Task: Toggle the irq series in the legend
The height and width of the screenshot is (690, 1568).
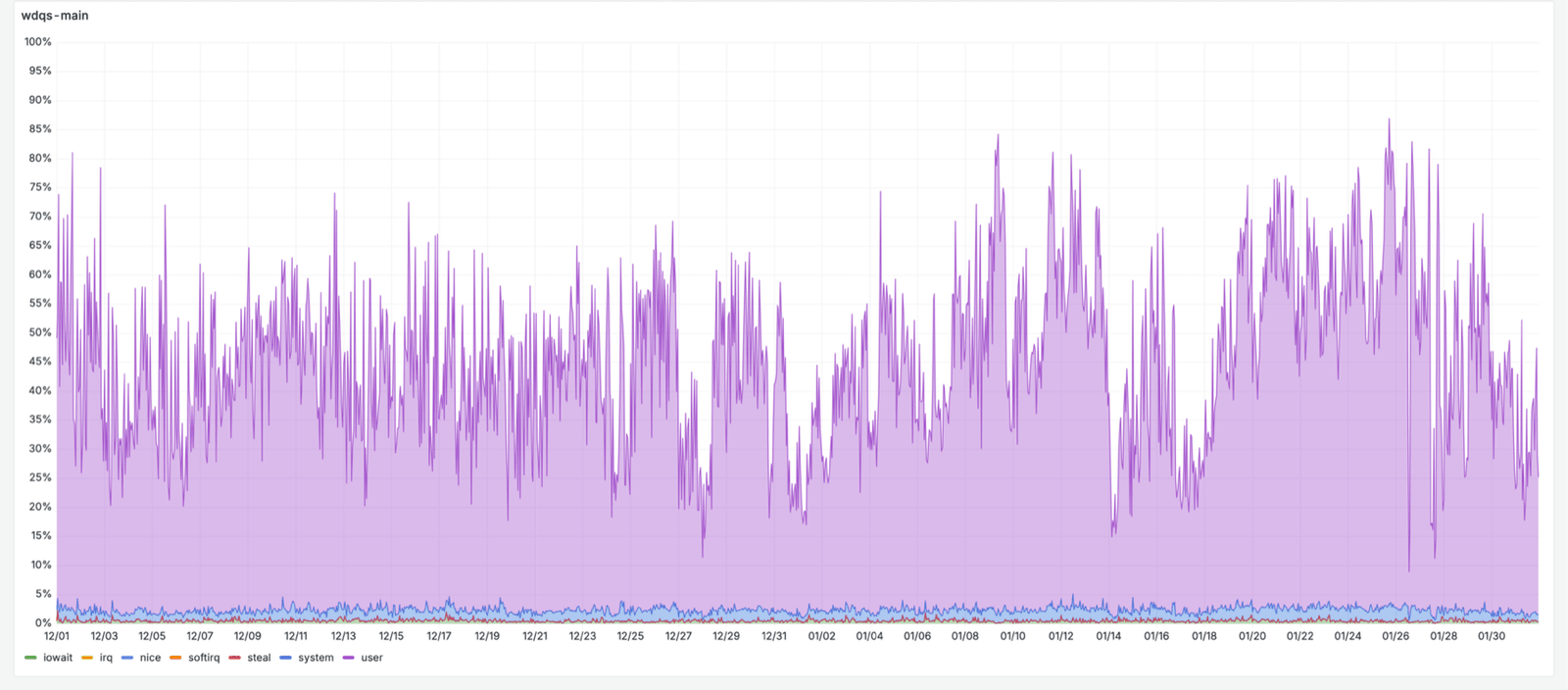Action: (106, 658)
